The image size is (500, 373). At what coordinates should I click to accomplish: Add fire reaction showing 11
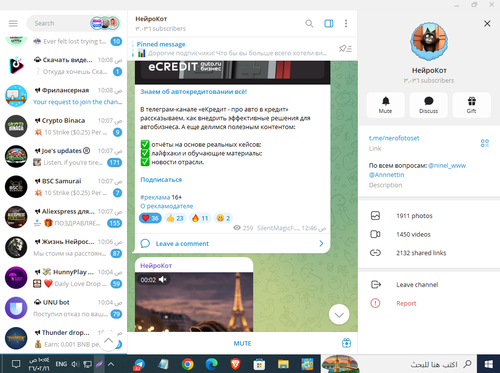pos(200,218)
